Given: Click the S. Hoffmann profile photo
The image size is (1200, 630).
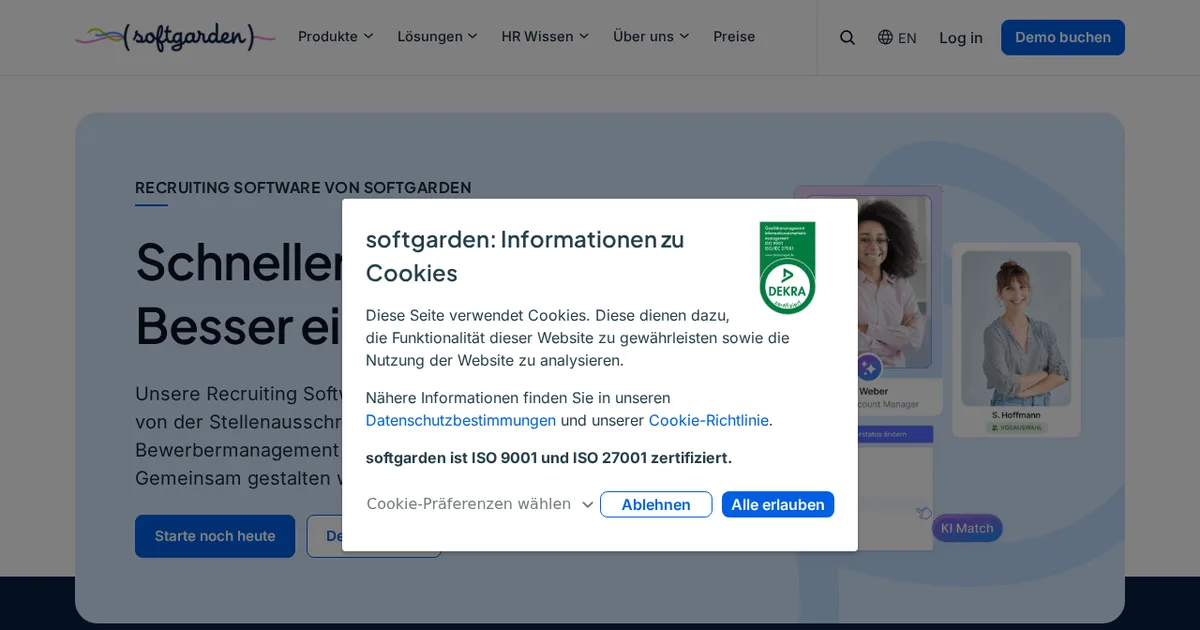Looking at the screenshot, I should click(1016, 327).
